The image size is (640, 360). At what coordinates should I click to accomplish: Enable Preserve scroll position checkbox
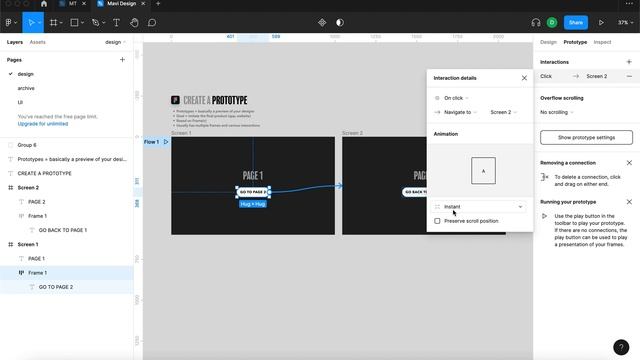437,221
